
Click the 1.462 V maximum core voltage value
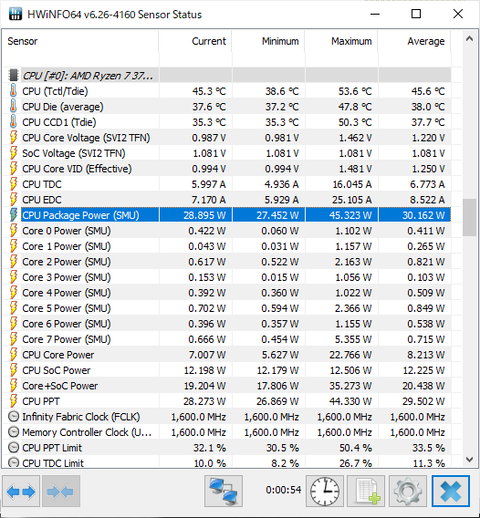pyautogui.click(x=355, y=138)
